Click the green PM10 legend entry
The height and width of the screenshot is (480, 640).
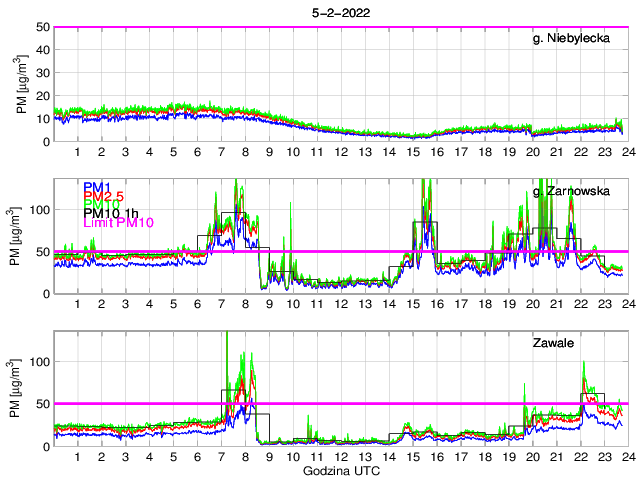[100, 205]
